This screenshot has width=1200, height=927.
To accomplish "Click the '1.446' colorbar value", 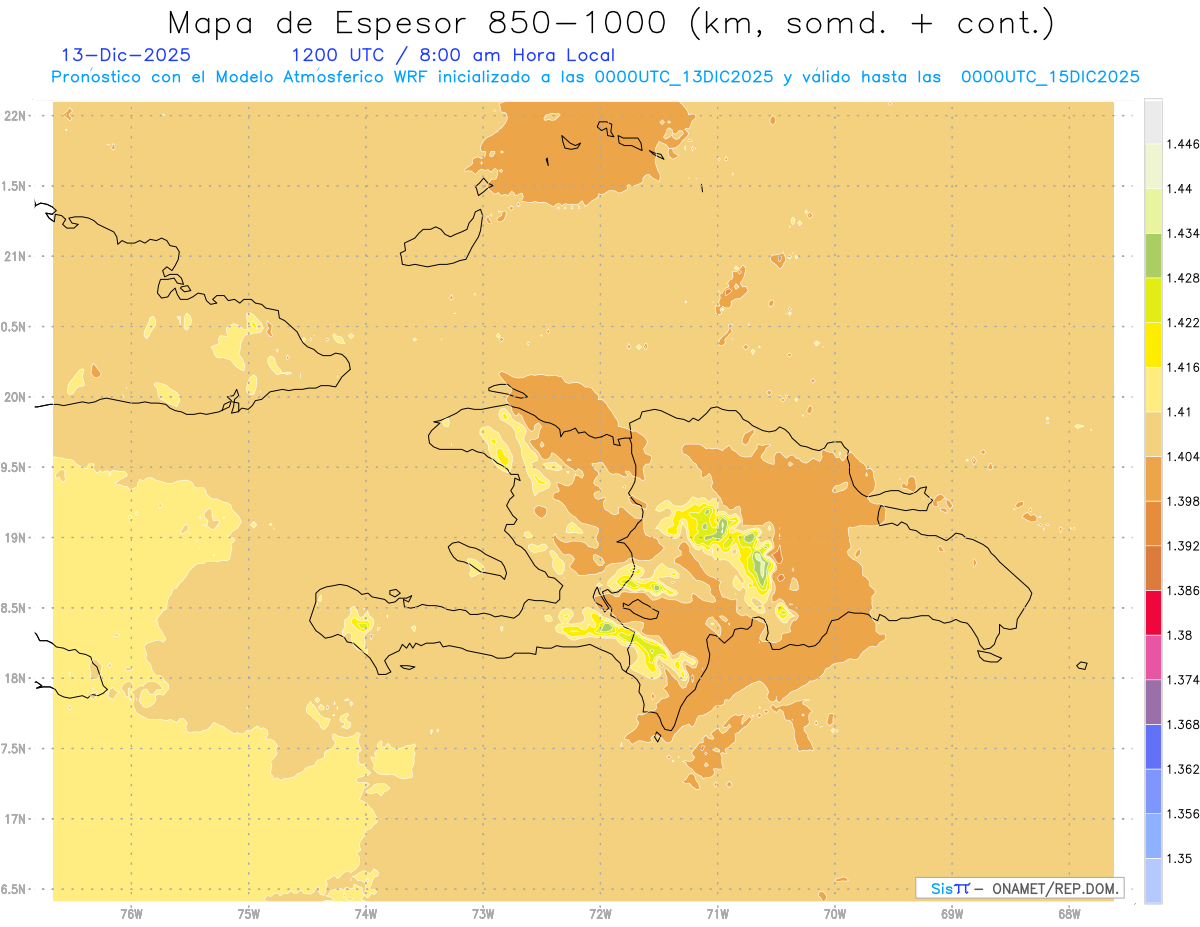I will click(x=1184, y=144).
